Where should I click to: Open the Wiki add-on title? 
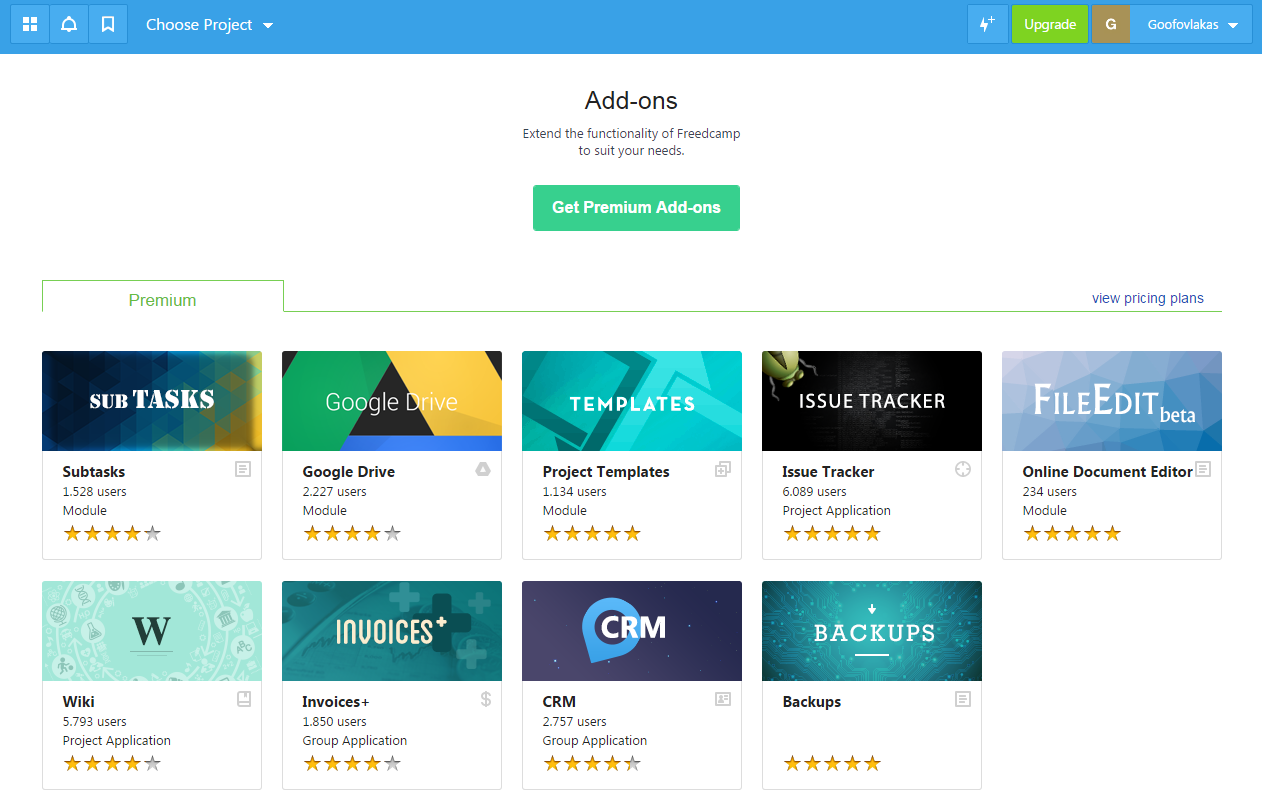[x=79, y=702]
